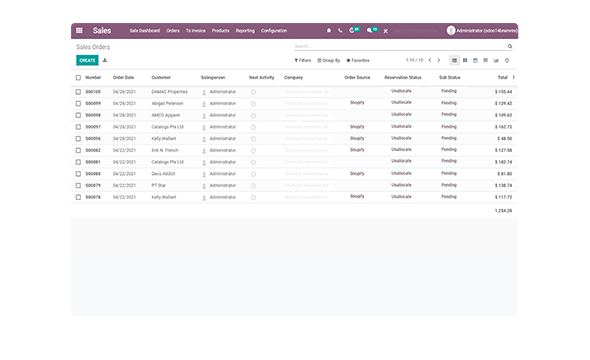Click the activity clock for order S00082
Screen dimensions: 590x360
tap(253, 150)
